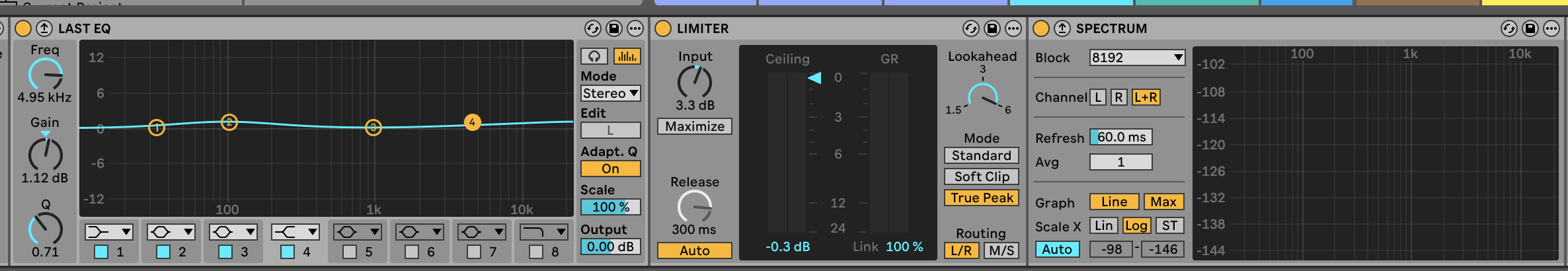Click the ceiling -0.3 dB value

point(787,247)
